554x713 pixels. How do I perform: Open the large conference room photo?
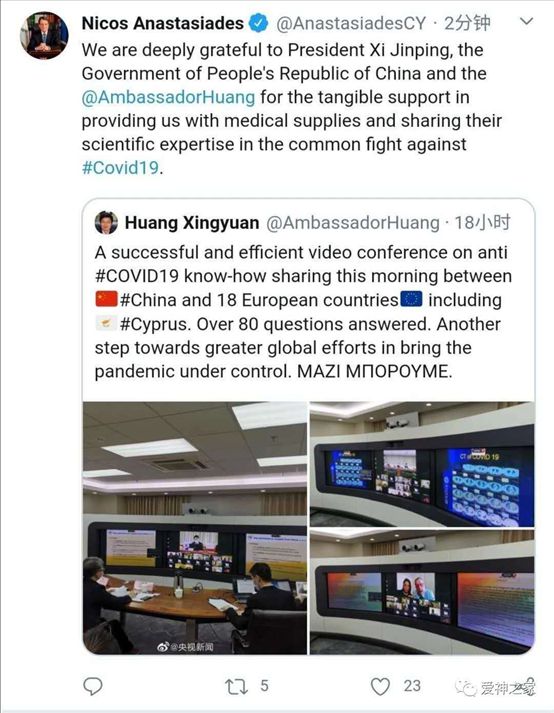point(195,528)
